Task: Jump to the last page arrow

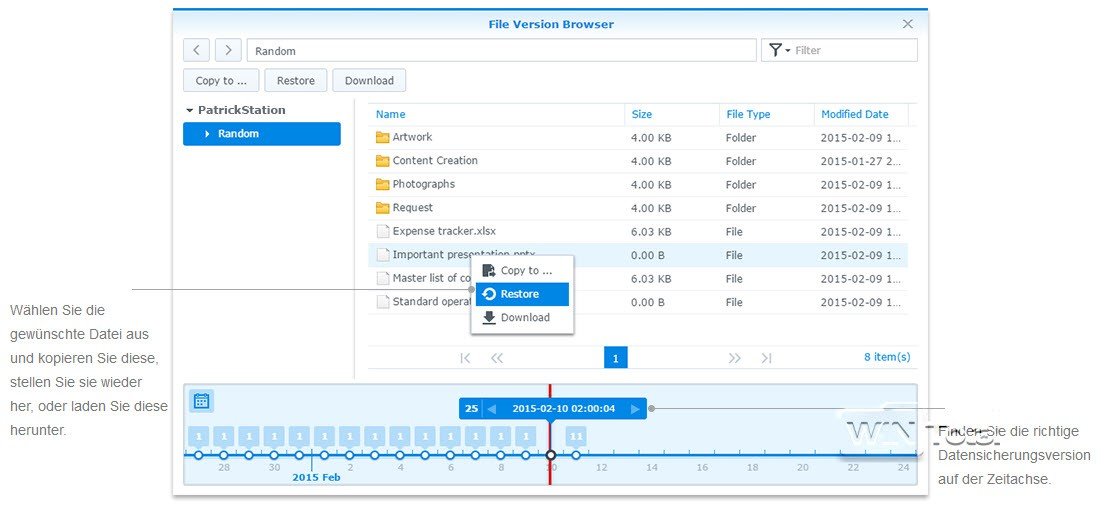Action: coord(766,358)
